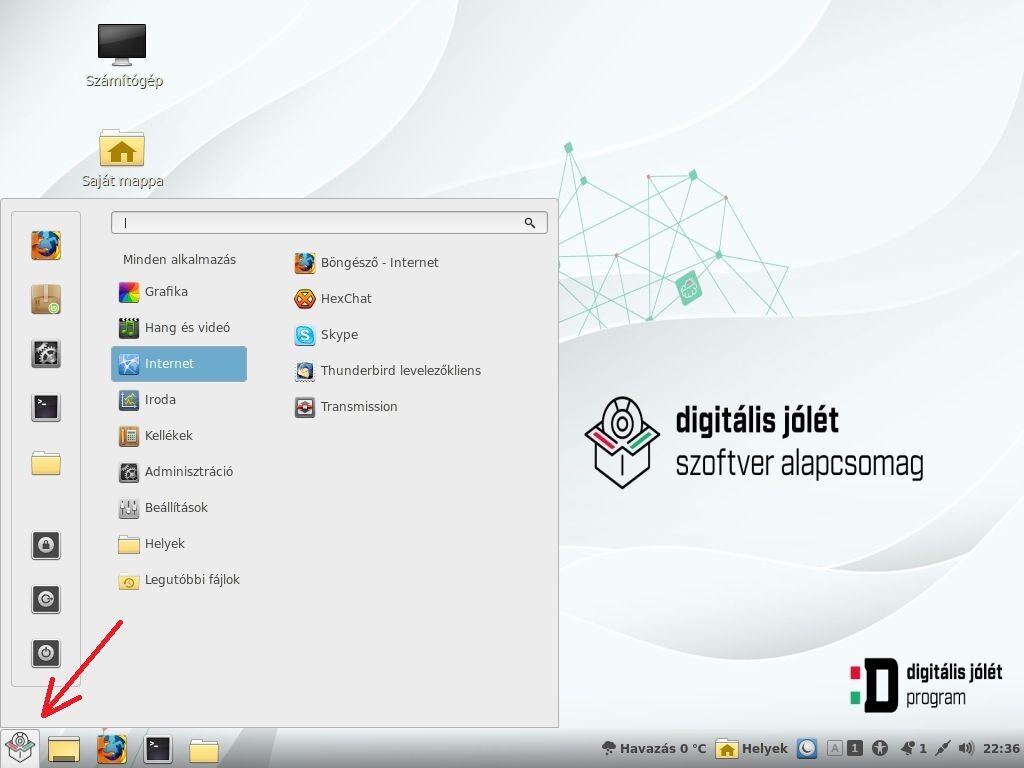Select the Beállítások category
Screen dimensions: 1024x768
pos(179,507)
